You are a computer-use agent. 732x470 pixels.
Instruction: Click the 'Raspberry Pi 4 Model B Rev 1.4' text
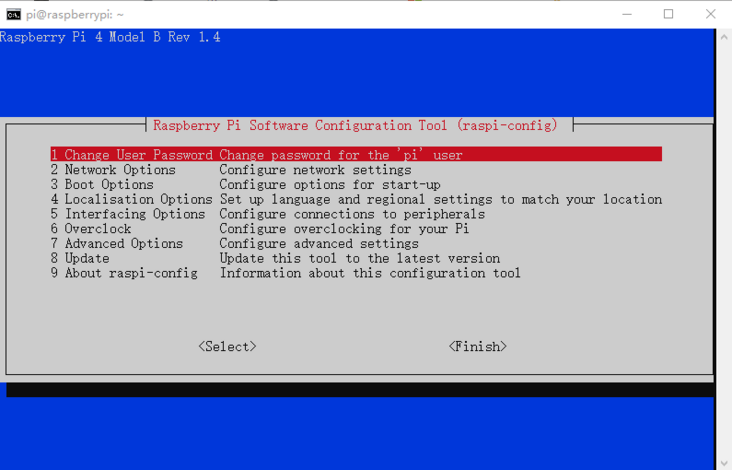110,37
